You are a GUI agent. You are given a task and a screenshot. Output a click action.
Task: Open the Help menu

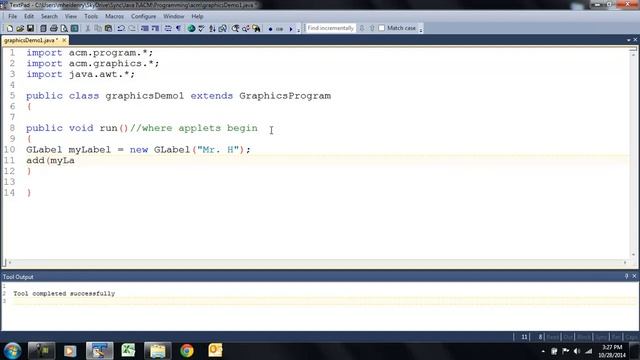pos(197,16)
